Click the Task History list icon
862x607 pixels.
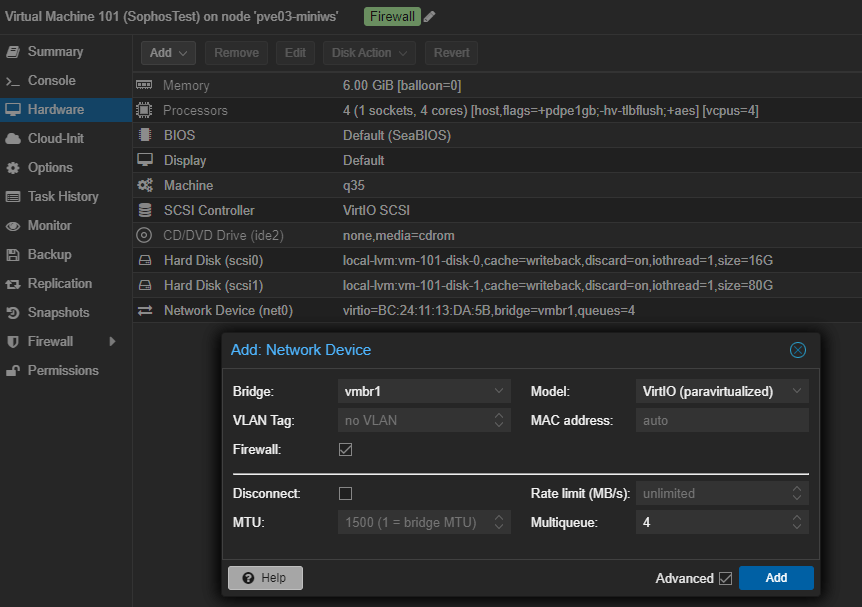coord(13,197)
